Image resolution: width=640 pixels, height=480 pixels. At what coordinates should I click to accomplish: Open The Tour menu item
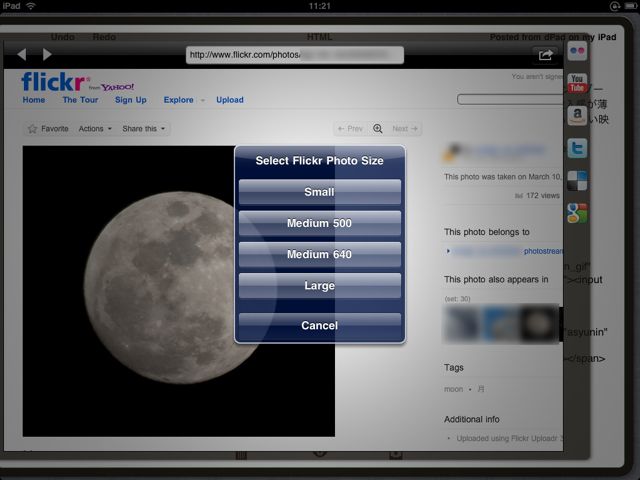pos(80,100)
